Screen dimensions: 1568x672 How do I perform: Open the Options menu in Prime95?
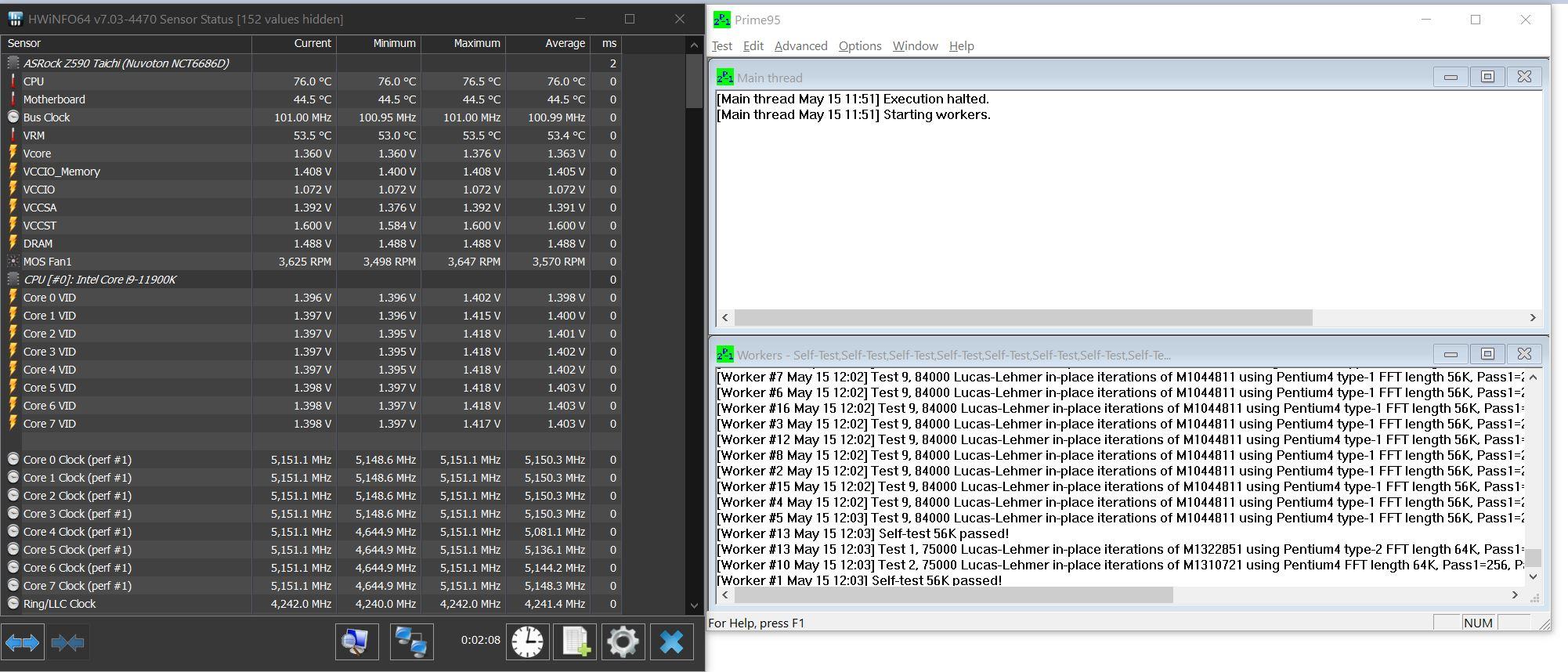tap(860, 46)
